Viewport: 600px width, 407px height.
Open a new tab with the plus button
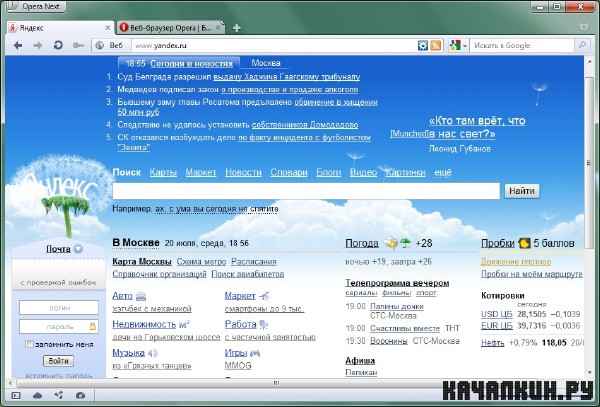click(236, 28)
